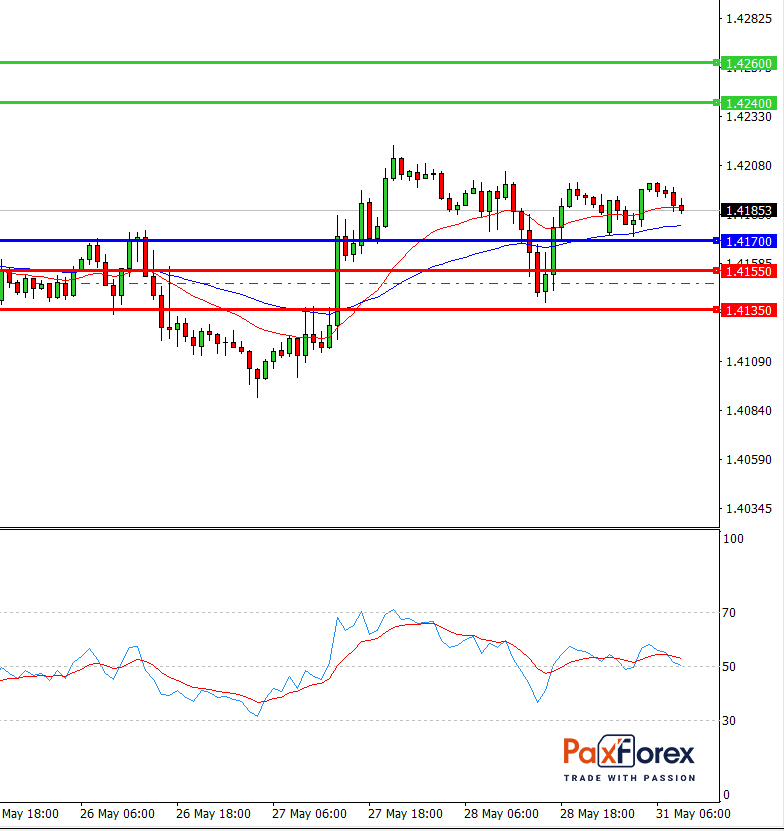Click the 28 May 18:00 time label

[598, 813]
